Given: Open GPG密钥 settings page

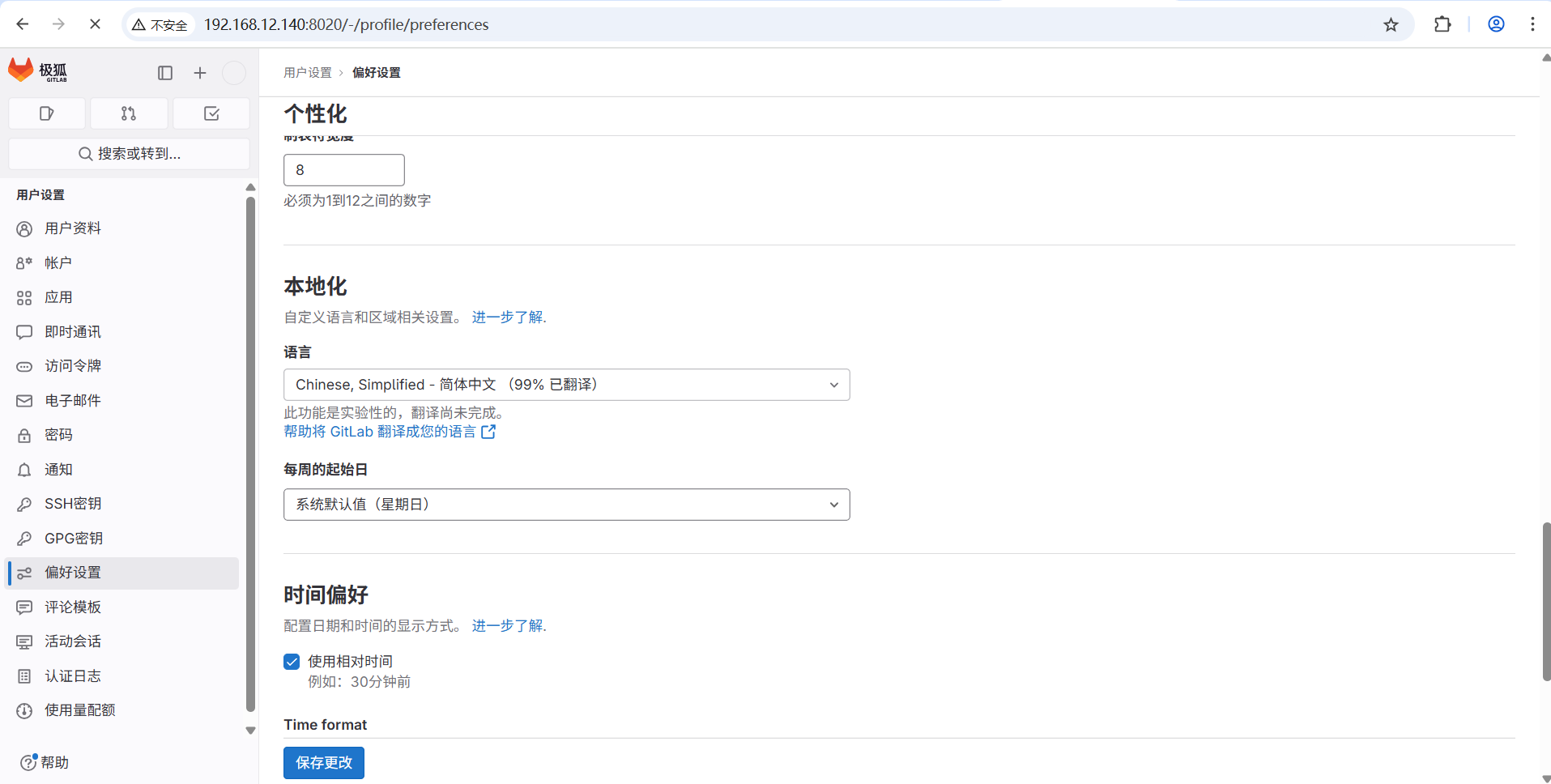Looking at the screenshot, I should (x=123, y=539).
